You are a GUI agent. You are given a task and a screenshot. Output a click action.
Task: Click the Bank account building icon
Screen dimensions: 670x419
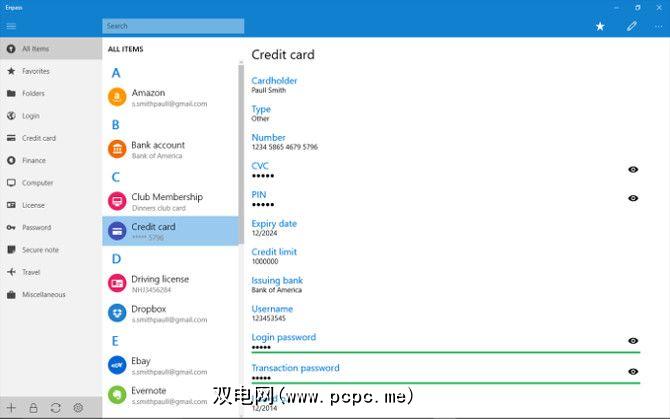tap(117, 149)
